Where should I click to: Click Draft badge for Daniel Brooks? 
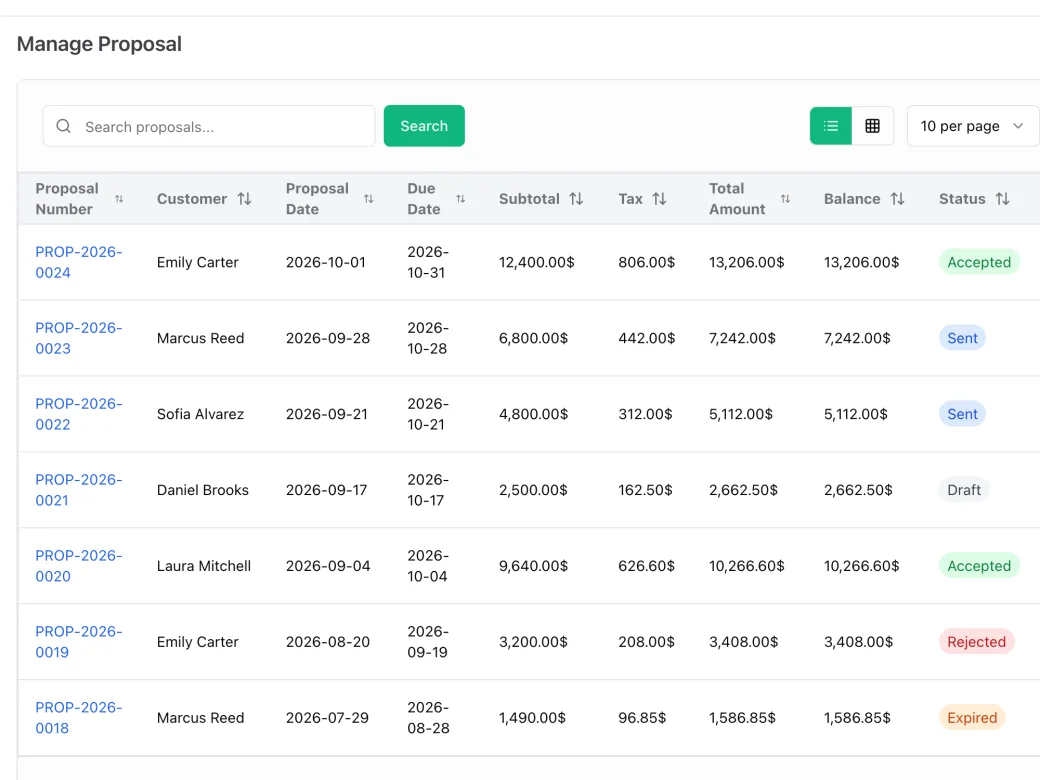964,490
